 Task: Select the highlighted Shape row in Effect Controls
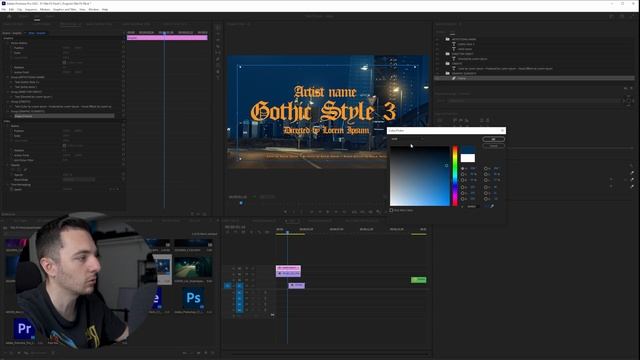[x=64, y=116]
